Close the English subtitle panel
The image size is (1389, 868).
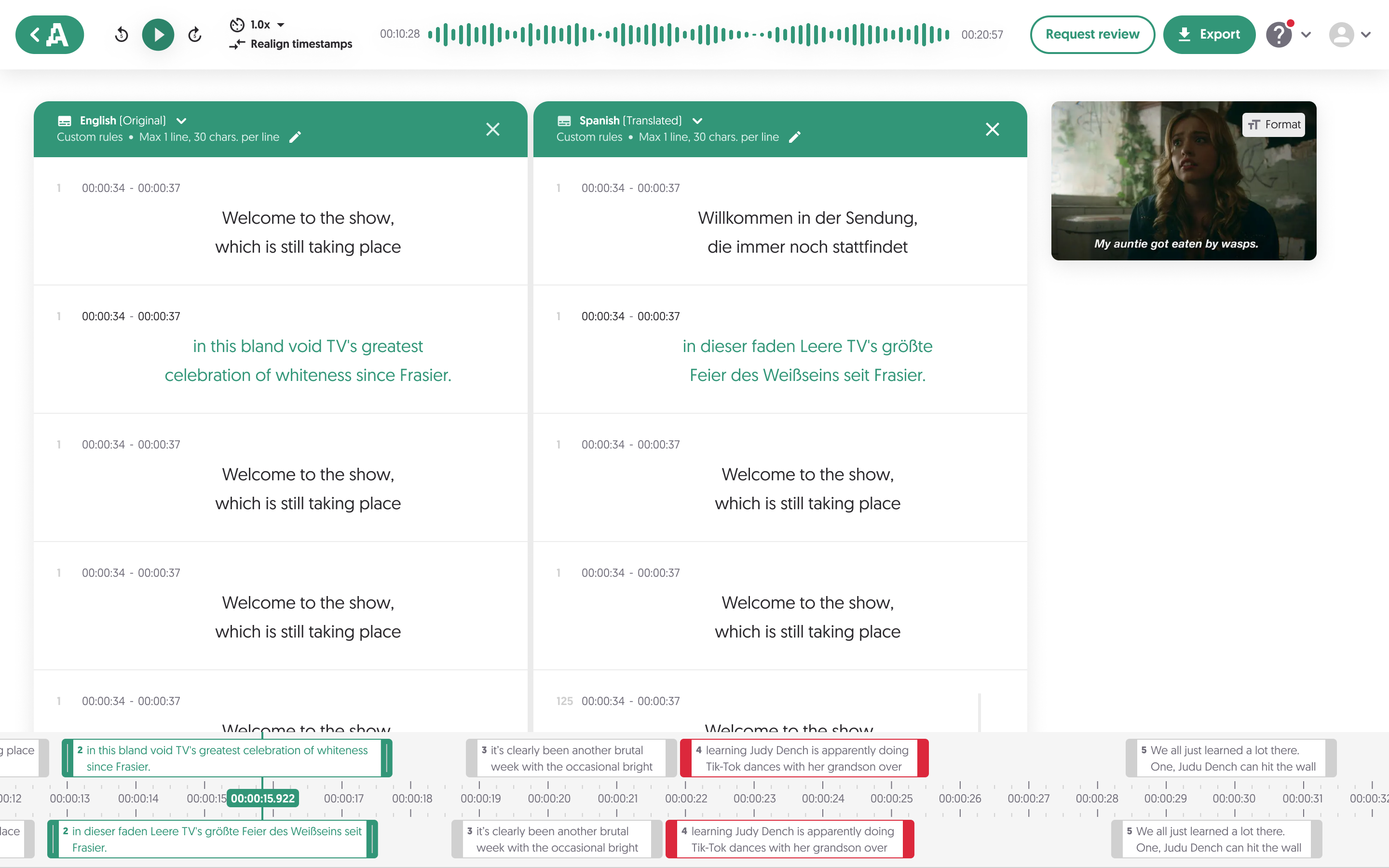492,129
